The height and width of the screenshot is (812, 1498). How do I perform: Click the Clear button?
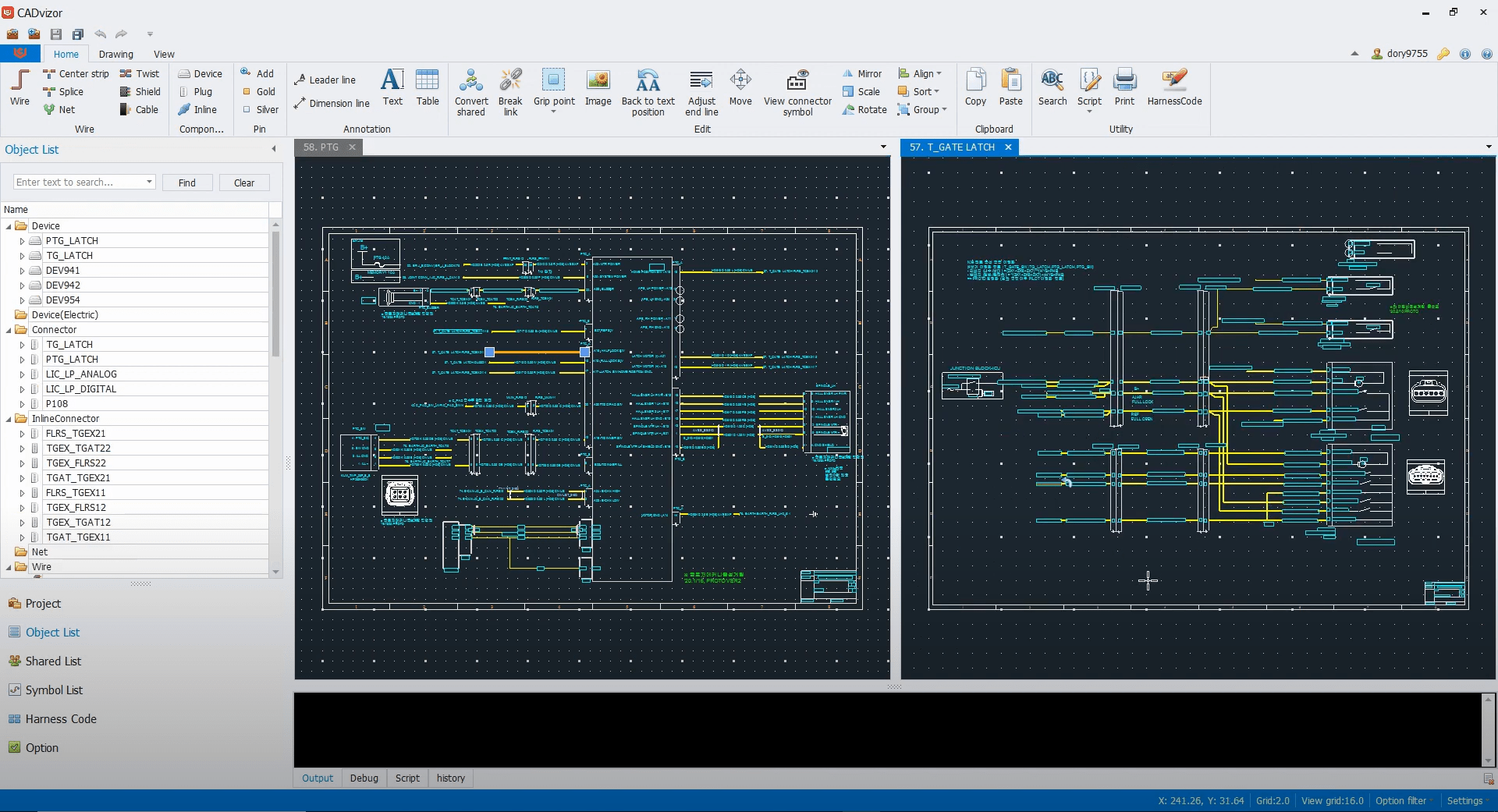point(244,183)
